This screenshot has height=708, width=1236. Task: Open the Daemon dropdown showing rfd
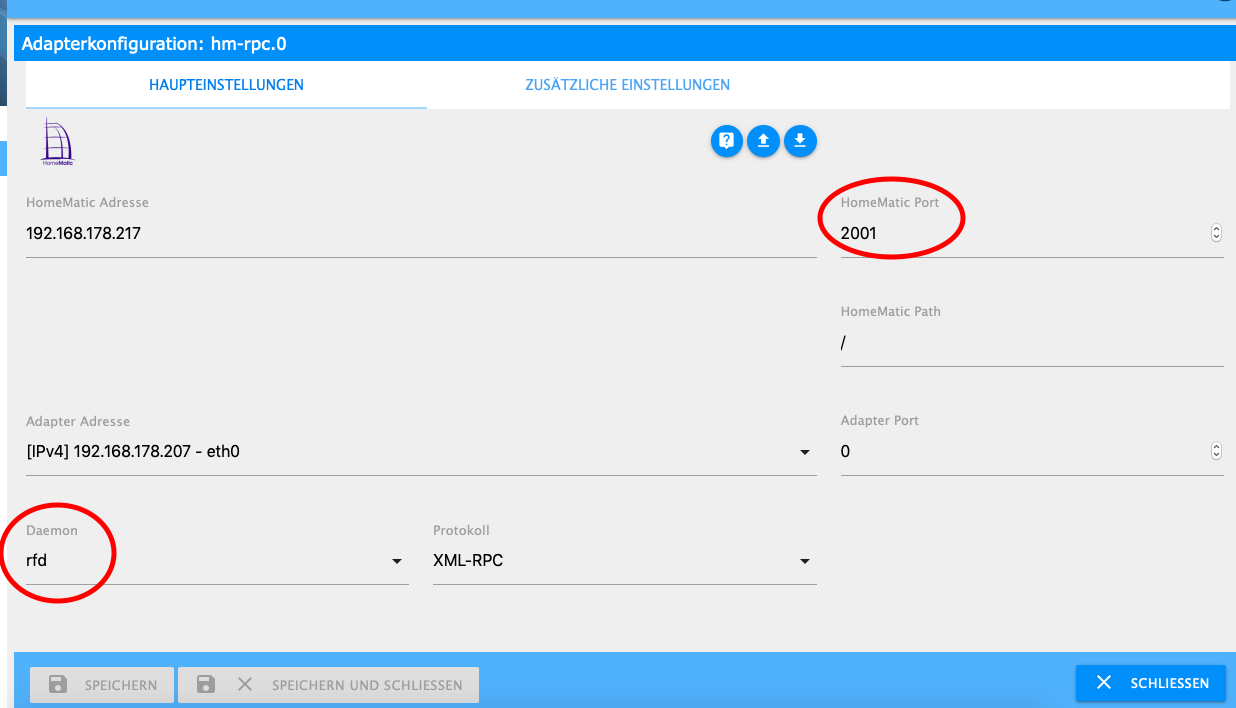(x=217, y=561)
